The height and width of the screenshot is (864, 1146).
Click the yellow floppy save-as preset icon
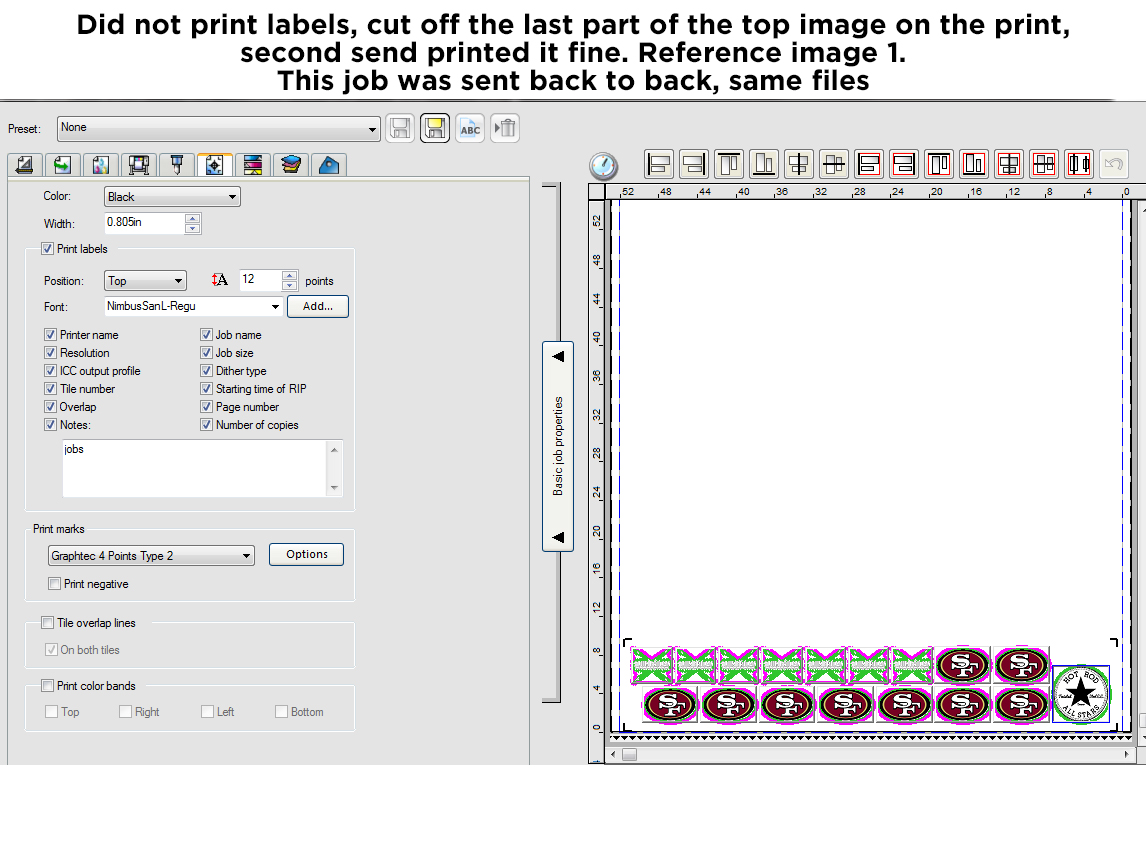[x=435, y=129]
